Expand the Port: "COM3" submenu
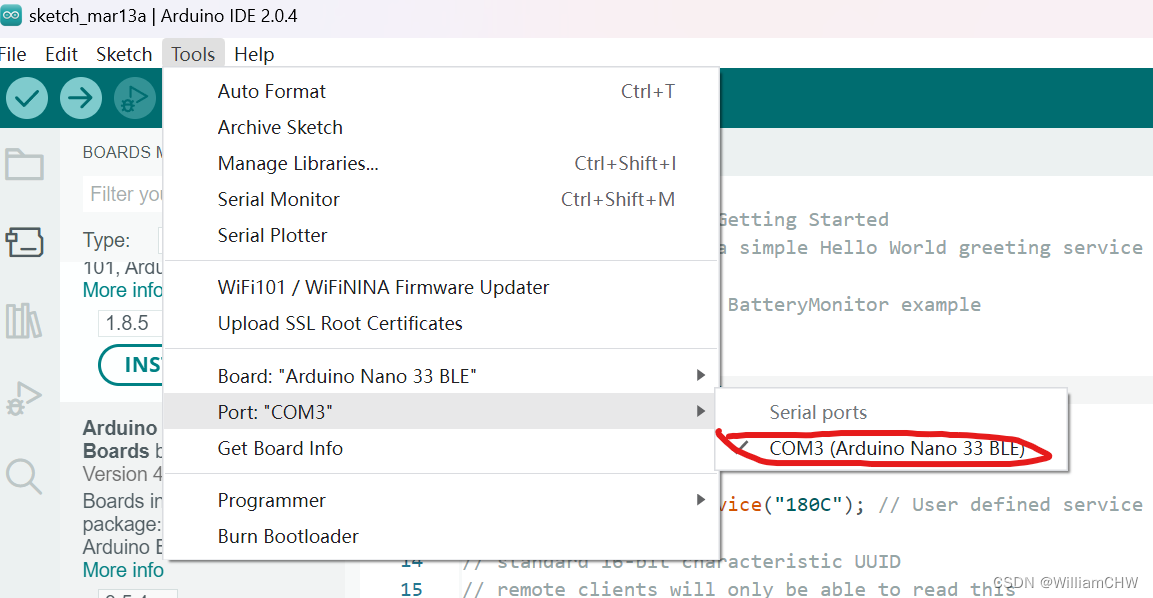Viewport: 1153px width, 598px height. pyautogui.click(x=441, y=412)
